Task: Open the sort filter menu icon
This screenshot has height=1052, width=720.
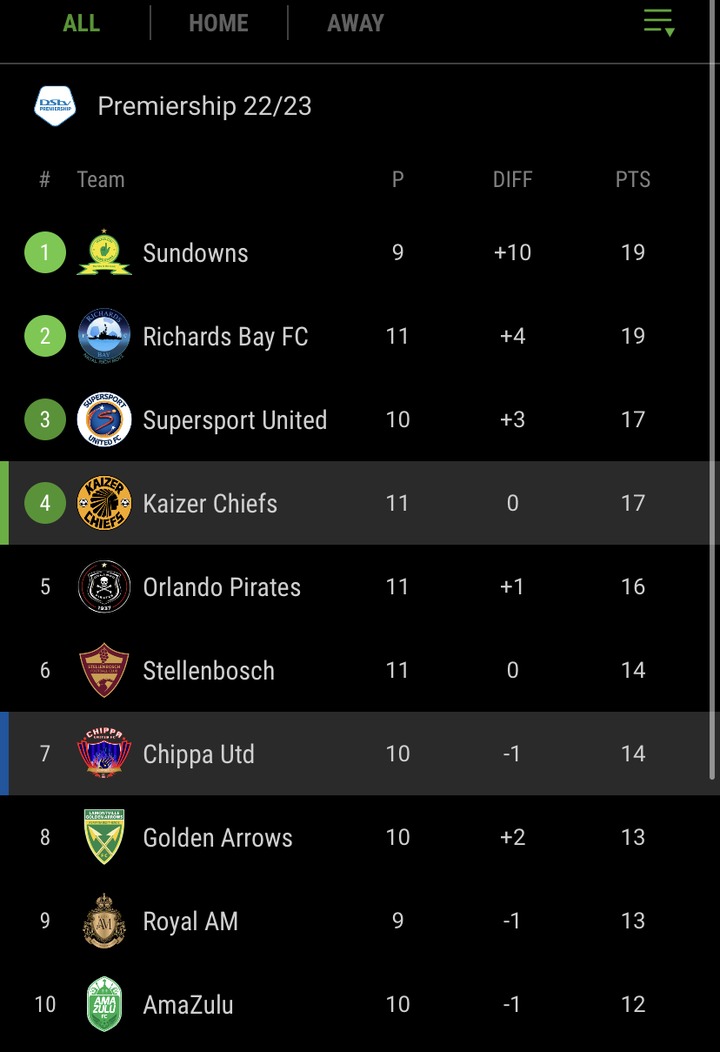Action: tap(658, 22)
